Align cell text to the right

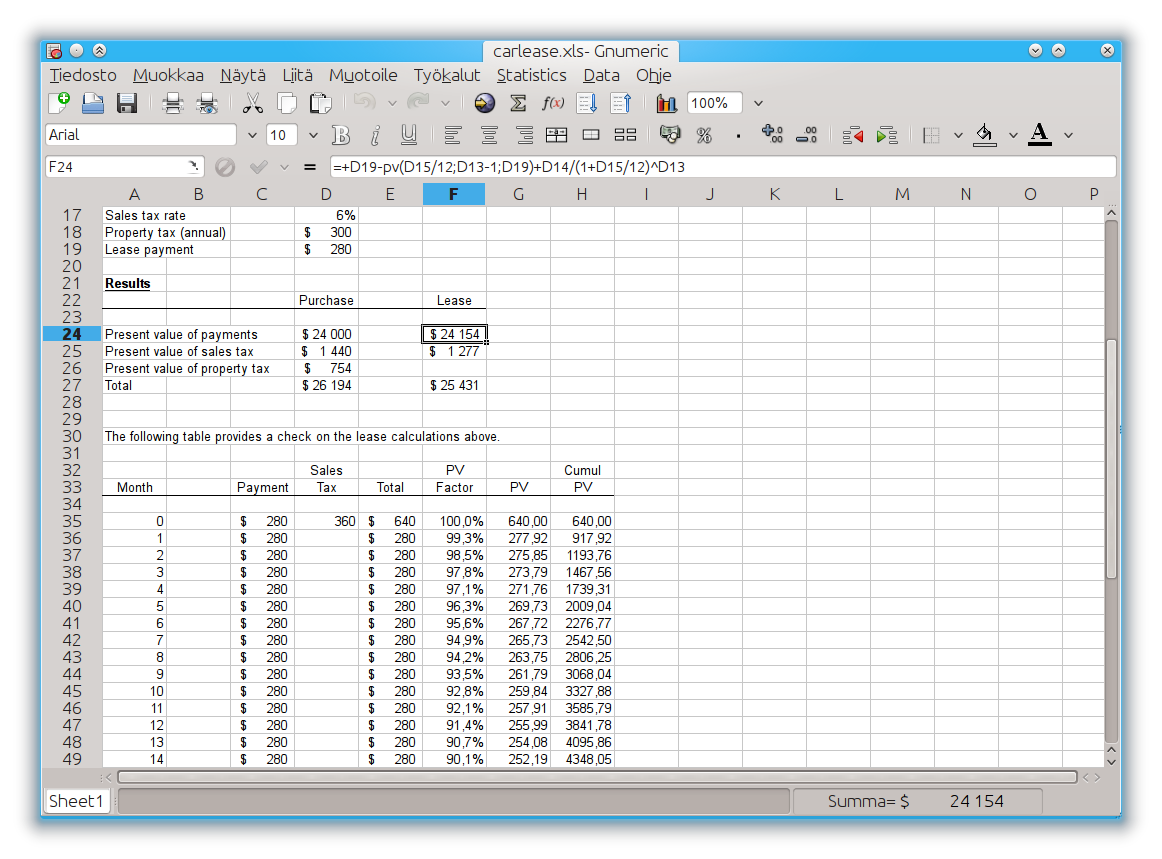524,135
